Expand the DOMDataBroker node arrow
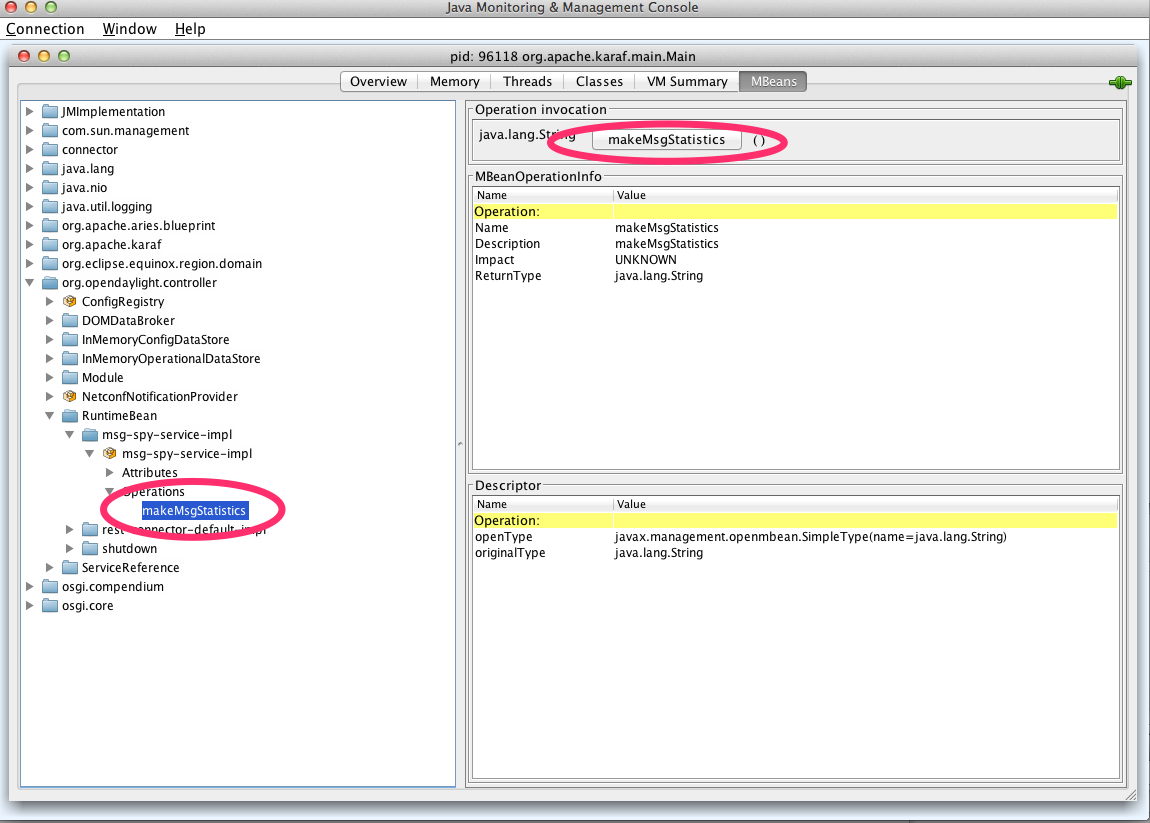 pos(49,321)
